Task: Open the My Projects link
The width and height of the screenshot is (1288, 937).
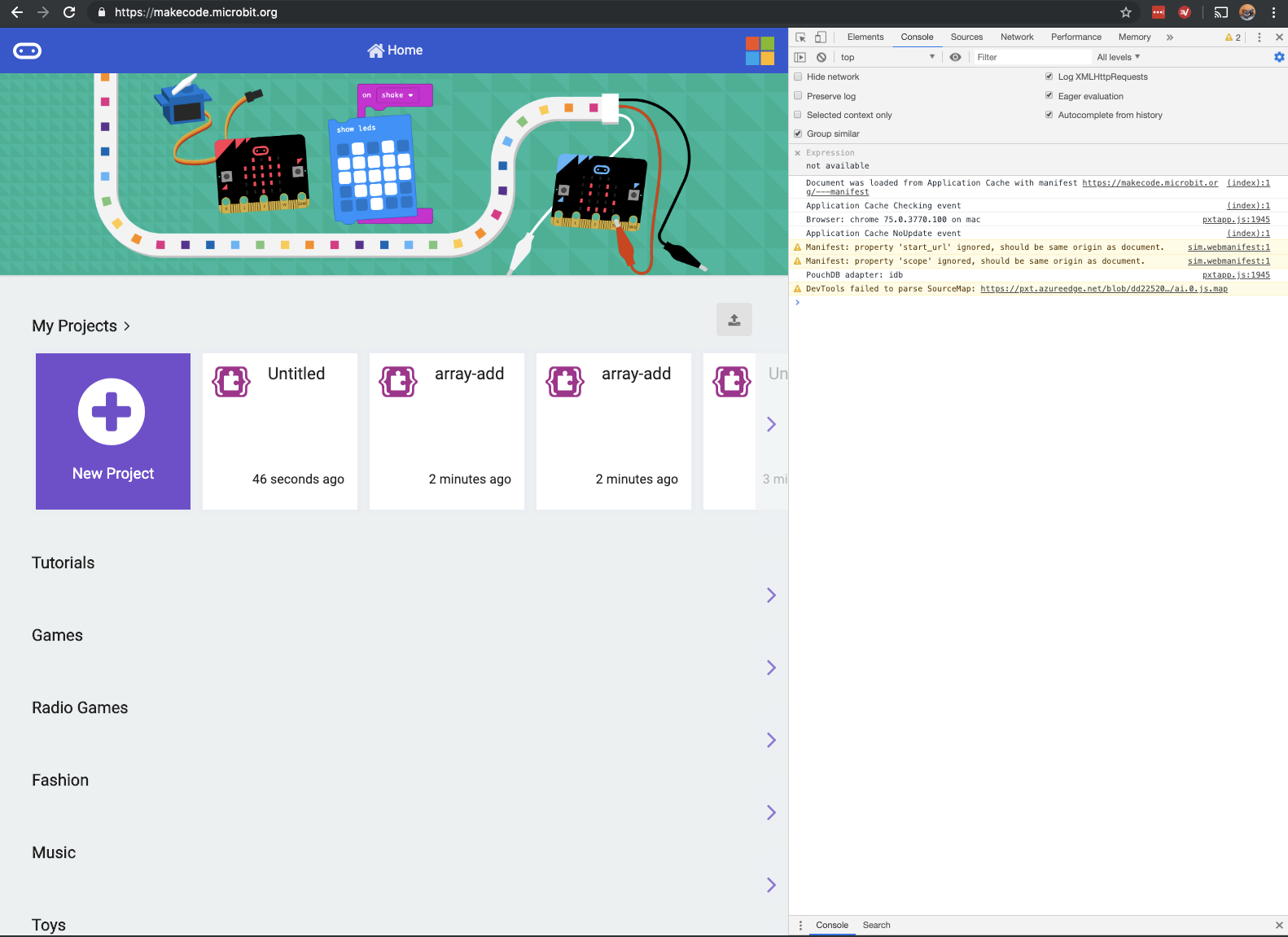Action: (x=81, y=326)
